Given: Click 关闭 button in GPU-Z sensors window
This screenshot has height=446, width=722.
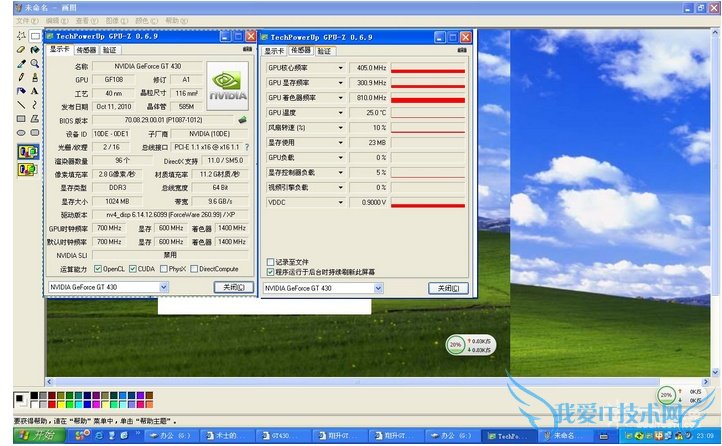Looking at the screenshot, I should (x=448, y=289).
